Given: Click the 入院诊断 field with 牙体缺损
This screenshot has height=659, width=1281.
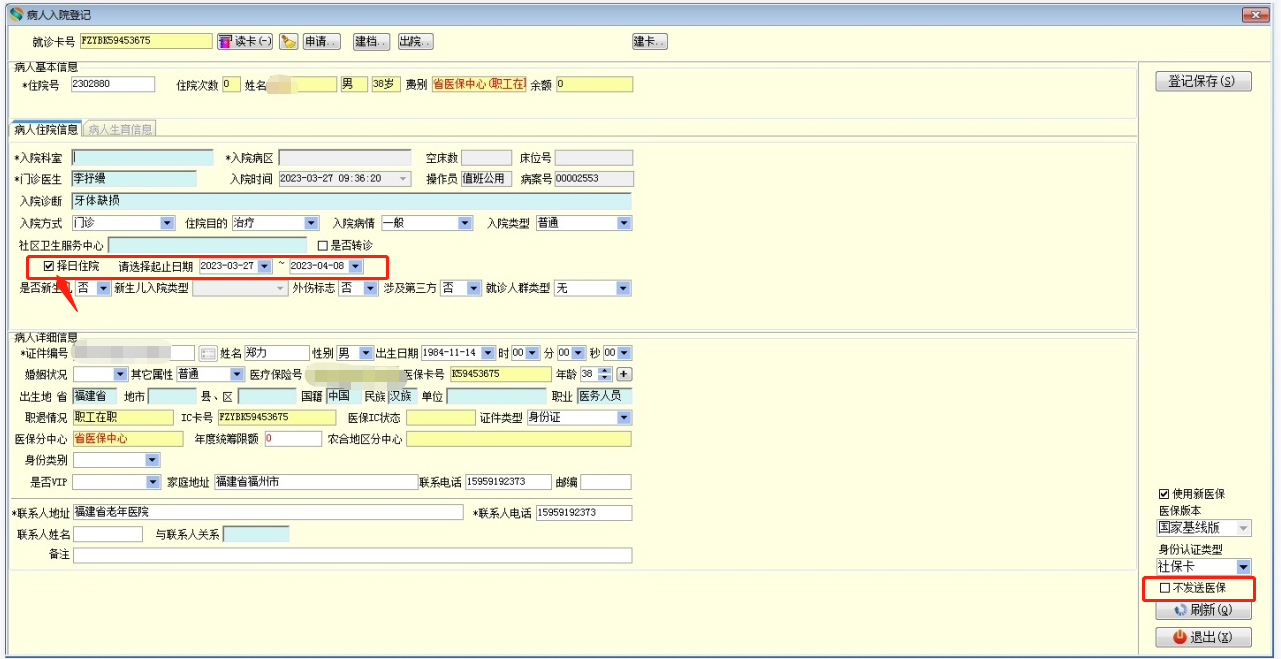Looking at the screenshot, I should click(352, 201).
